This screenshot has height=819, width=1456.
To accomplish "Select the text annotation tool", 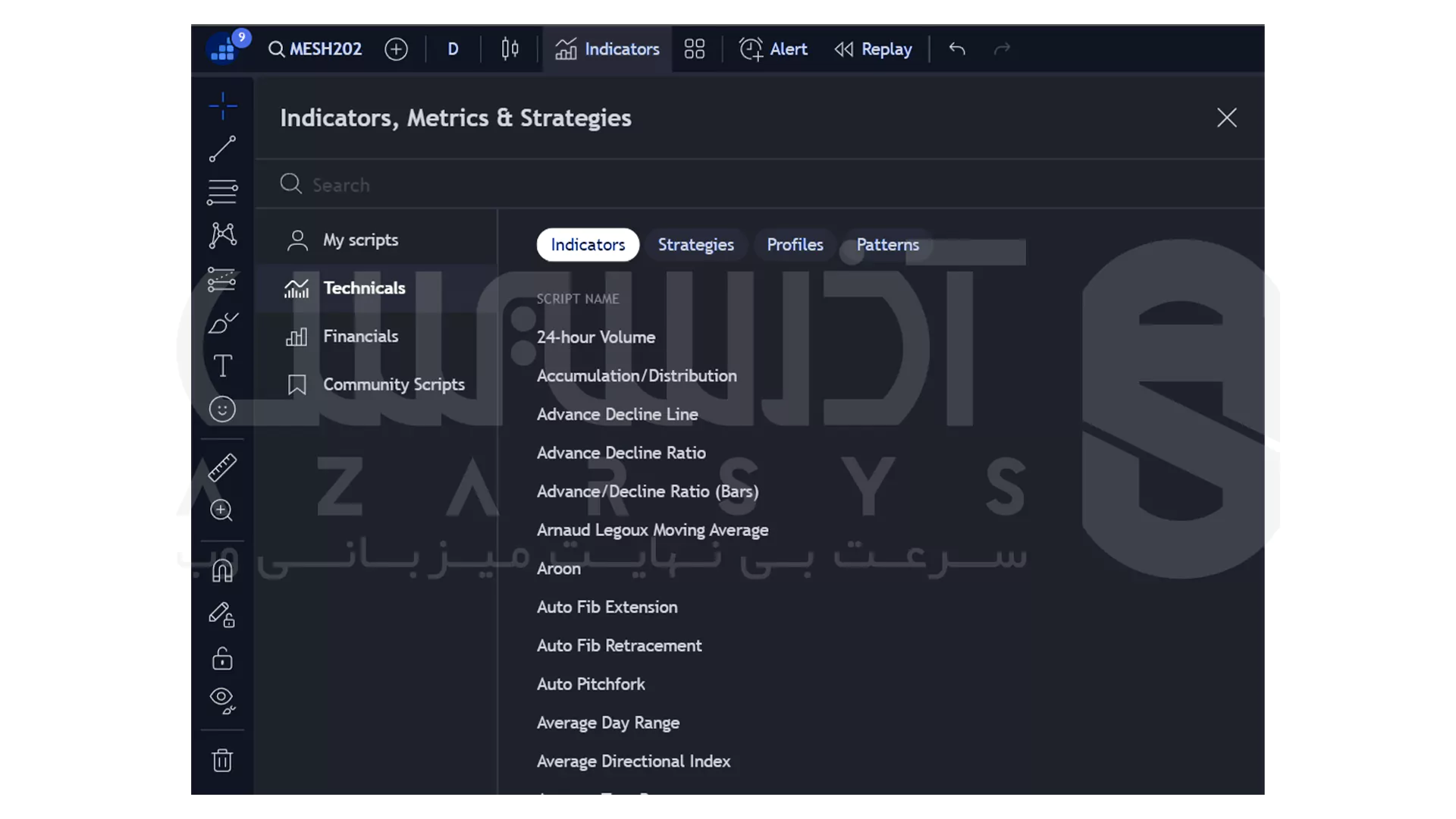I will [x=222, y=366].
